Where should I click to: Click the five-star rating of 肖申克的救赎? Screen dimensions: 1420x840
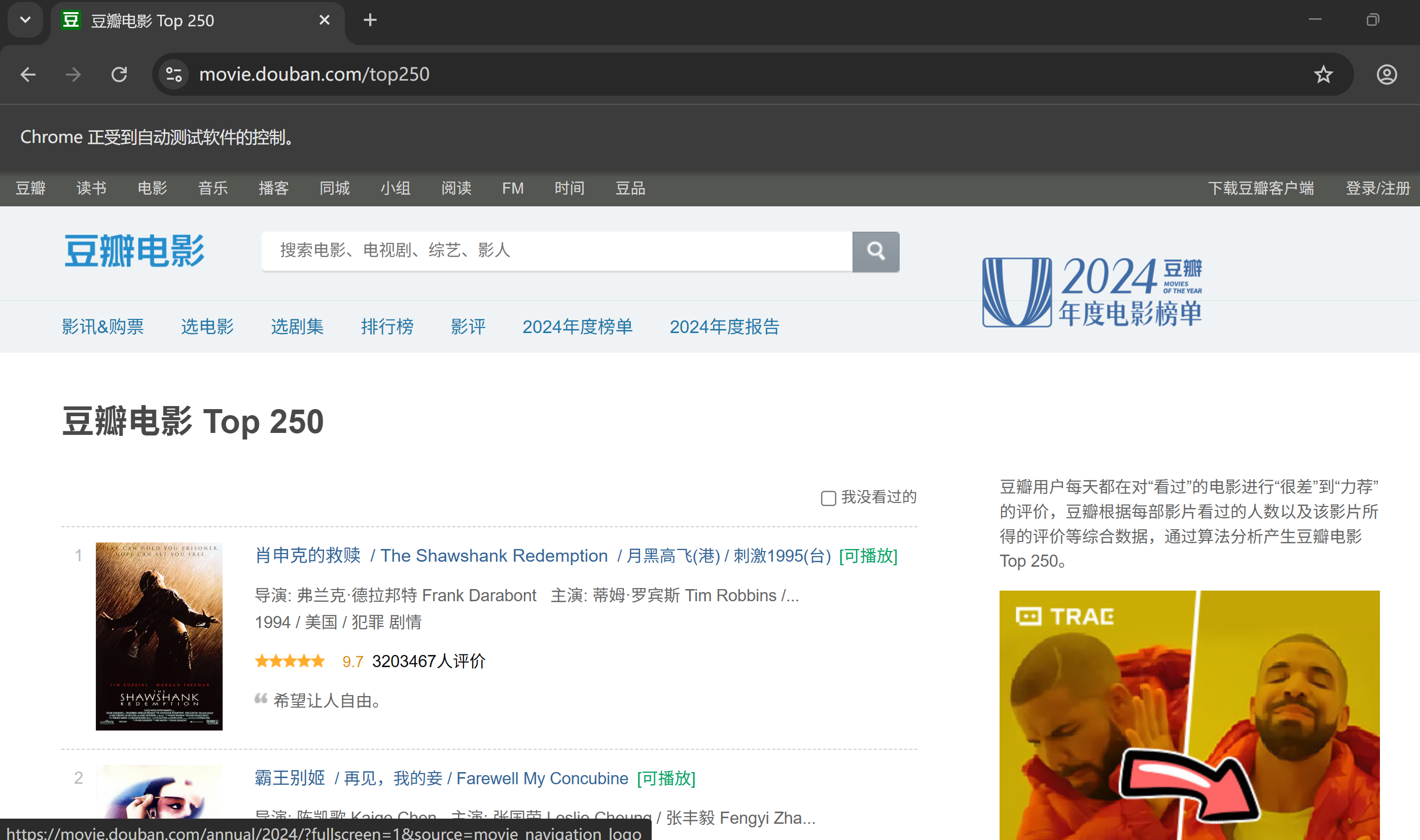coord(289,661)
